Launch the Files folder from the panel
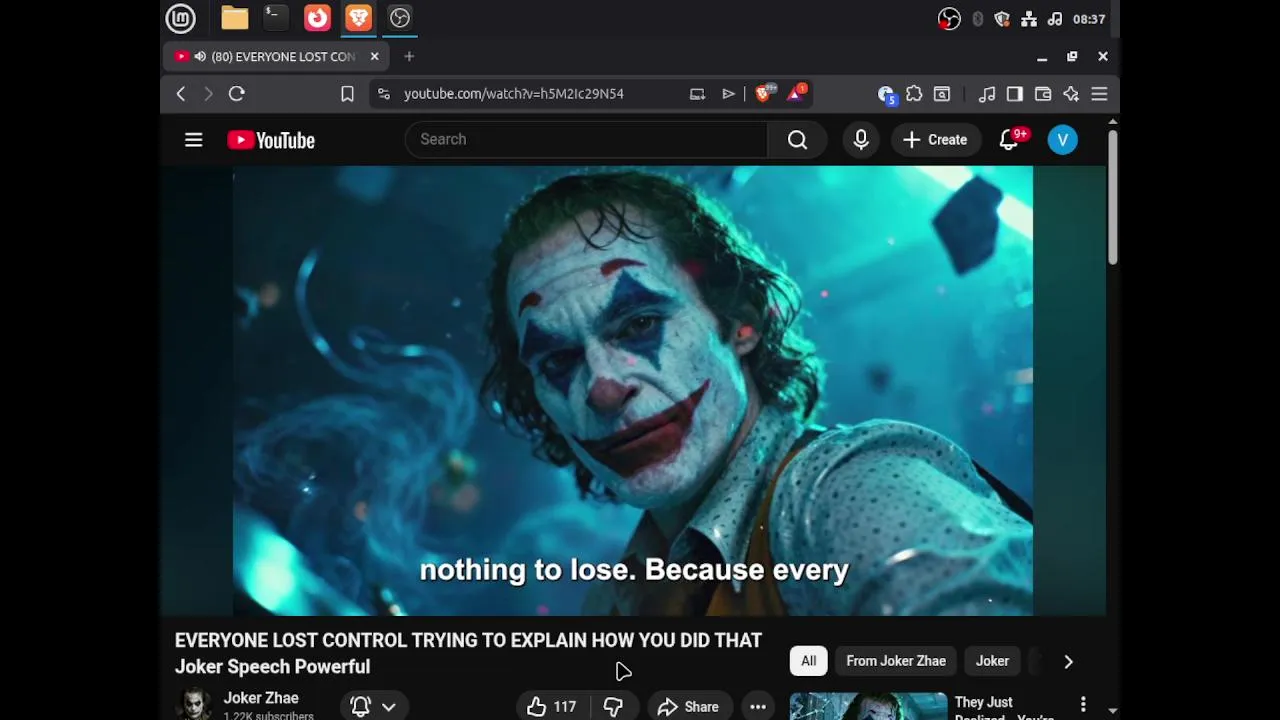The image size is (1280, 720). click(x=235, y=18)
